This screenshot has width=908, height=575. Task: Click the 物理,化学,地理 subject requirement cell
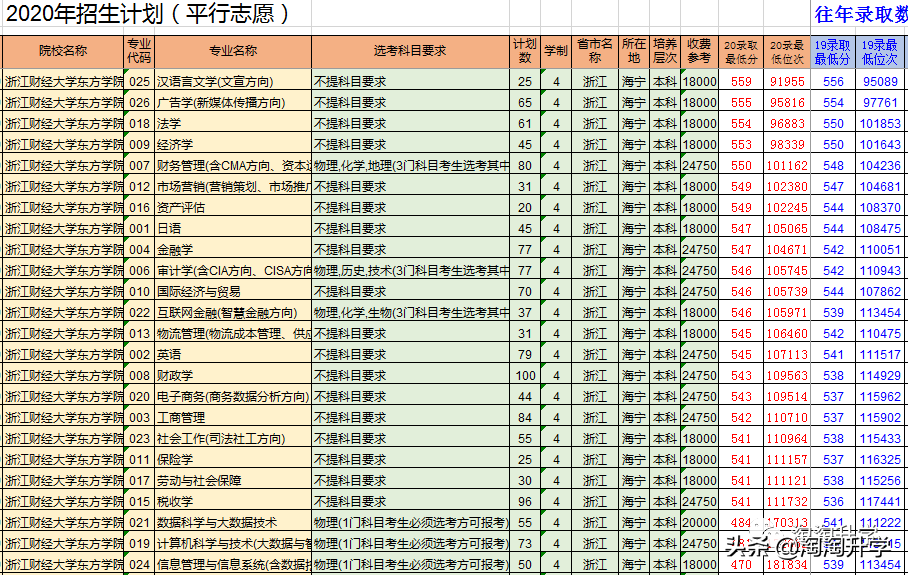(x=411, y=166)
